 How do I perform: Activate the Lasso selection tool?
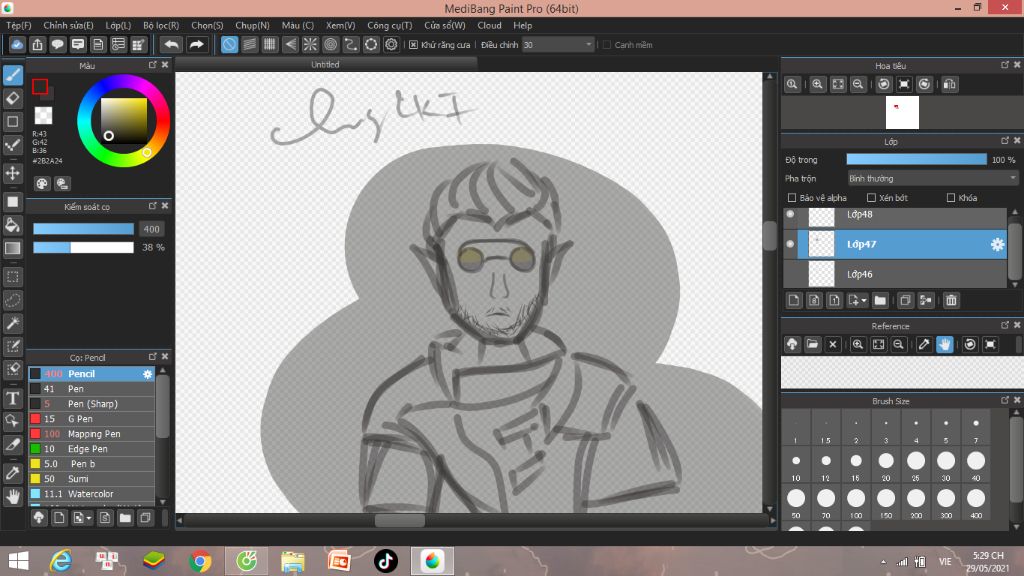point(13,300)
